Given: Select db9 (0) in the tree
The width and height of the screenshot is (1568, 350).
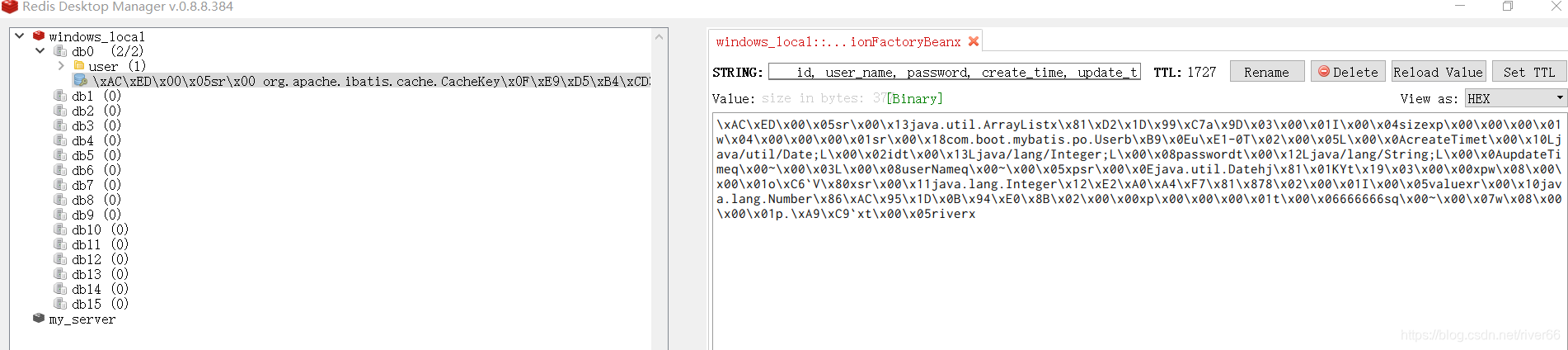Looking at the screenshot, I should tap(96, 215).
